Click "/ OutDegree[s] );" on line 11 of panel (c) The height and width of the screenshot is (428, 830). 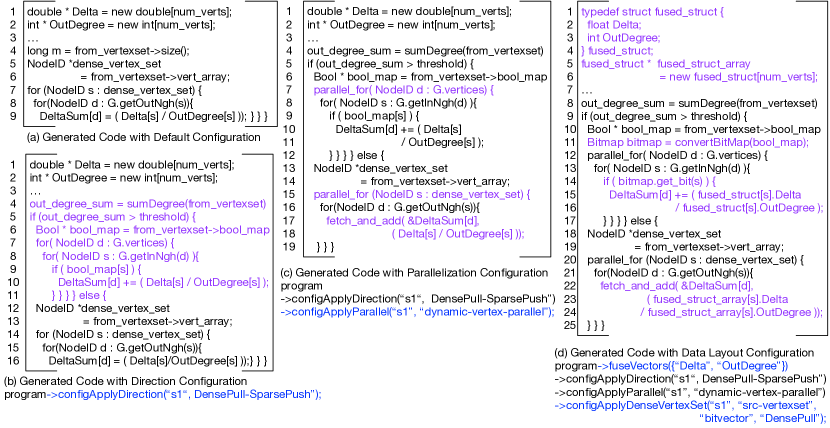[x=443, y=143]
